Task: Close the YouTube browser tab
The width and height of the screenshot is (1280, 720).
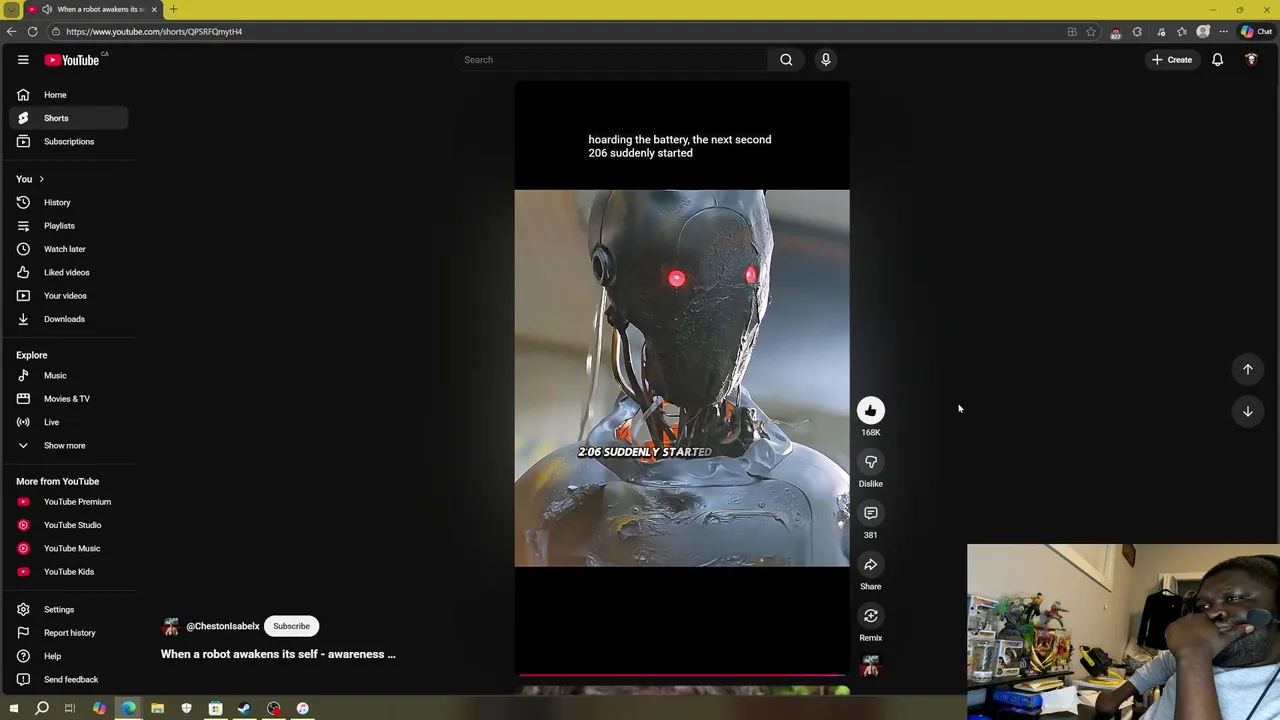Action: pyautogui.click(x=154, y=9)
